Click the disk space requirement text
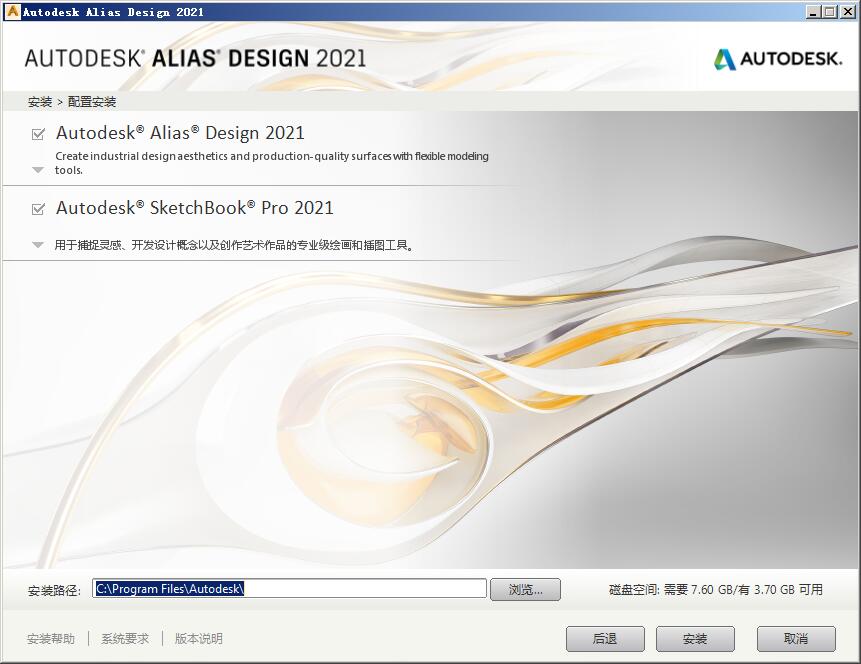861x664 pixels. (x=715, y=589)
